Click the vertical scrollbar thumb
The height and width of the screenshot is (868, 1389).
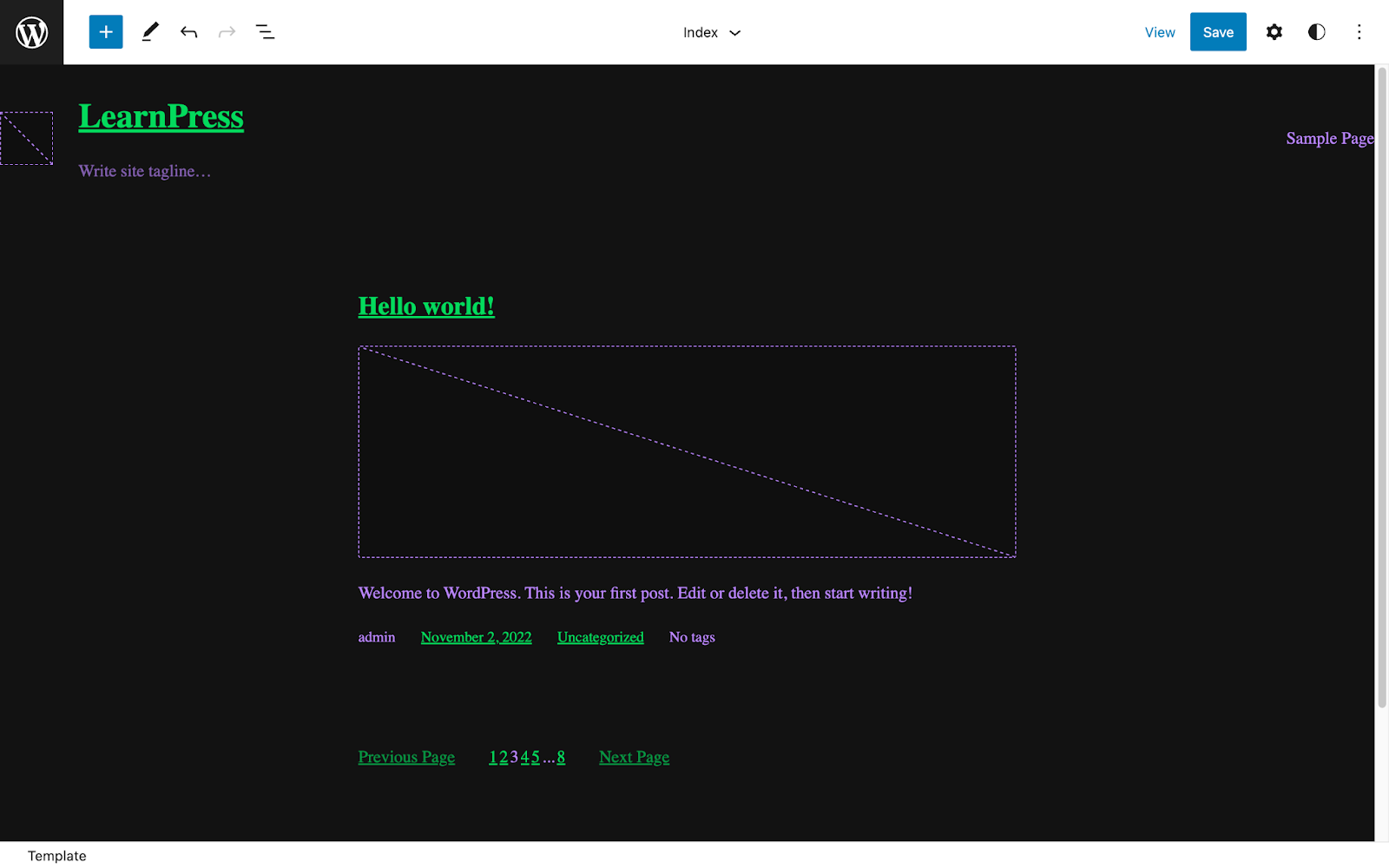[1382, 387]
